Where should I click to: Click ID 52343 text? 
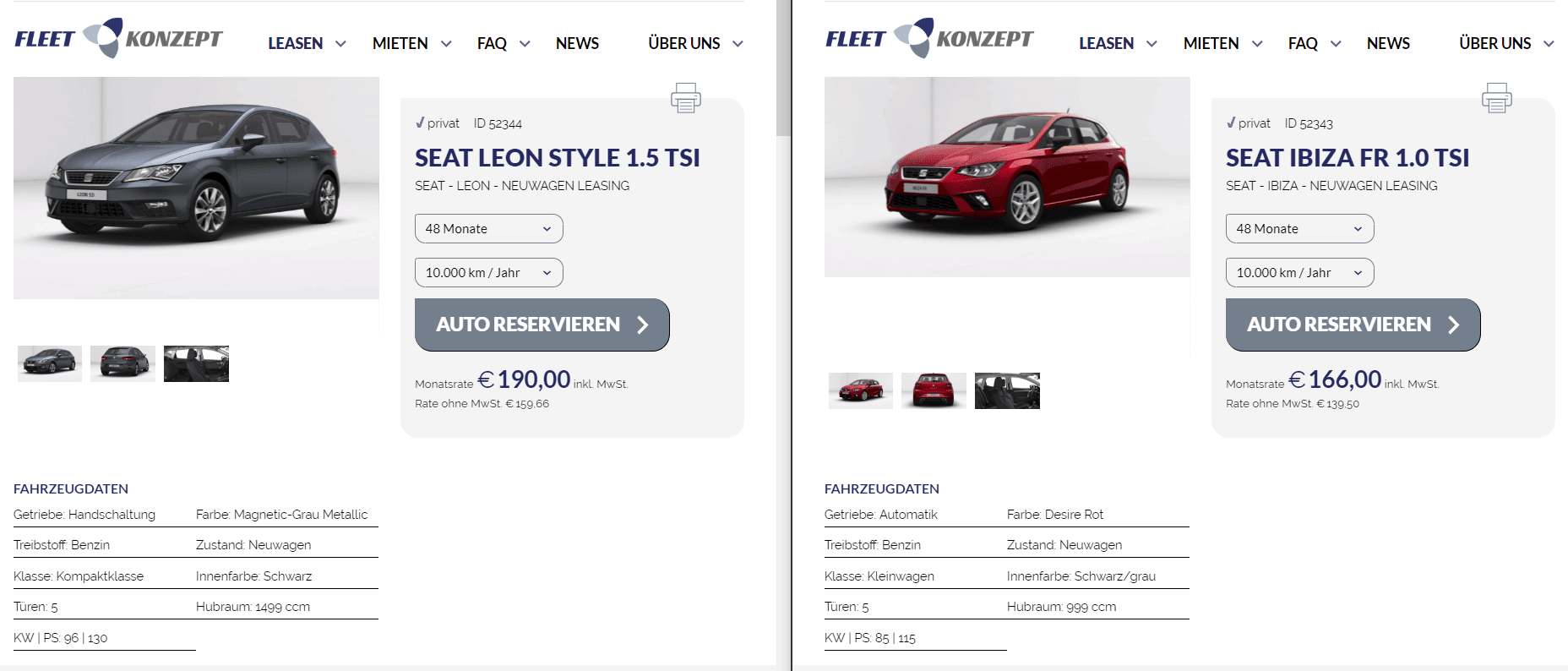click(x=1309, y=123)
